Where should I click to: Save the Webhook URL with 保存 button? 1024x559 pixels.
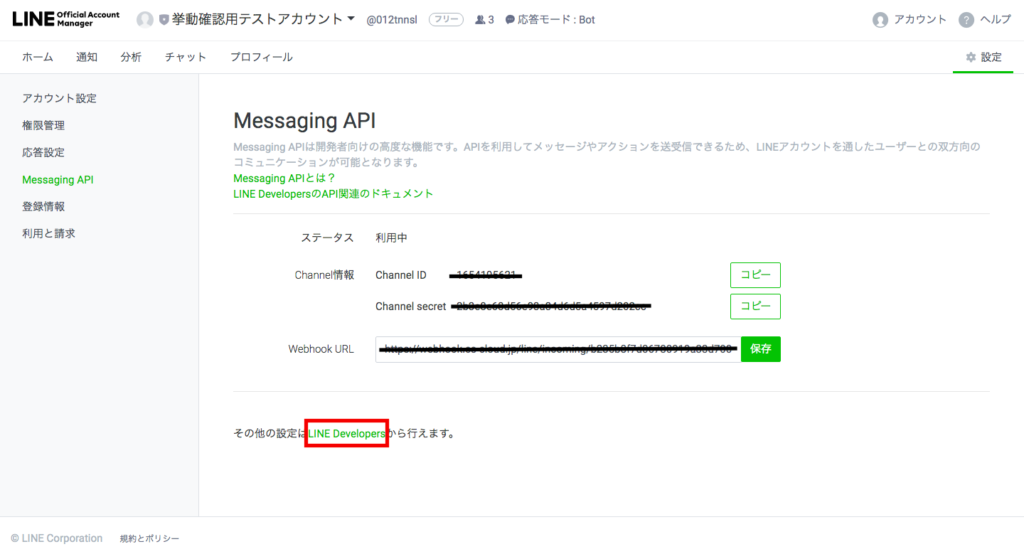tap(761, 349)
